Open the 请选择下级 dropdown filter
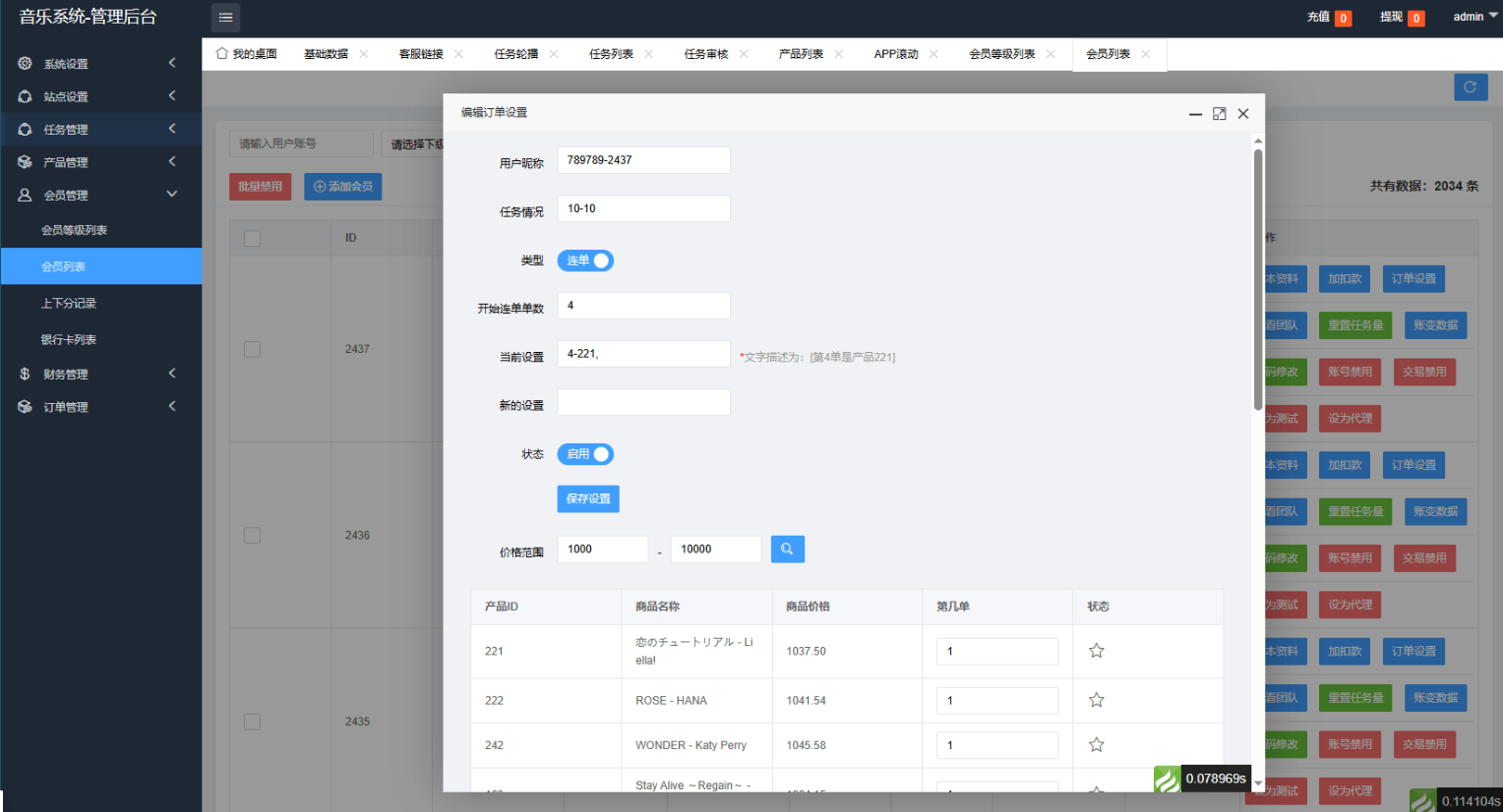The height and width of the screenshot is (812, 1503). (413, 144)
